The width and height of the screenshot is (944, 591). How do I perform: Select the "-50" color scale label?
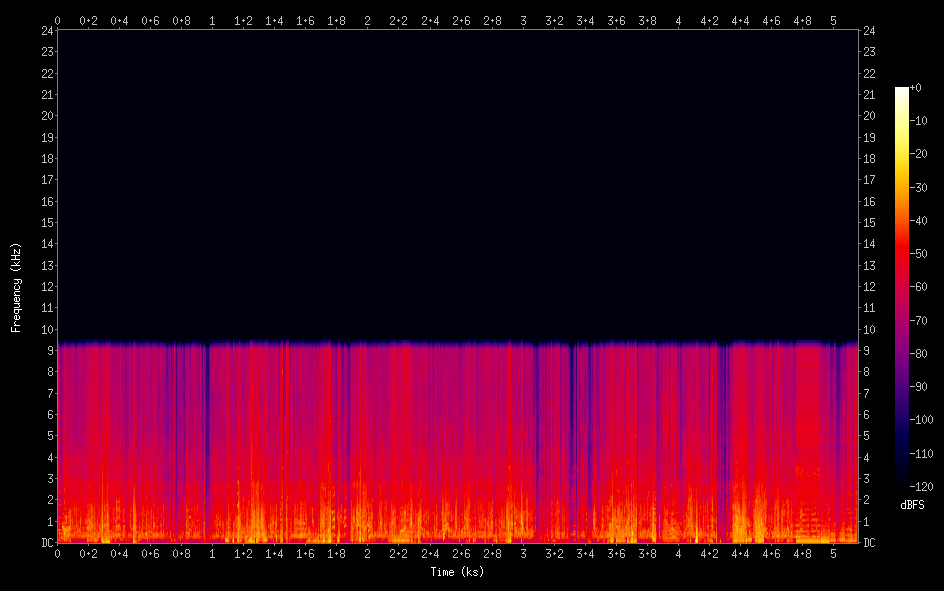click(918, 254)
